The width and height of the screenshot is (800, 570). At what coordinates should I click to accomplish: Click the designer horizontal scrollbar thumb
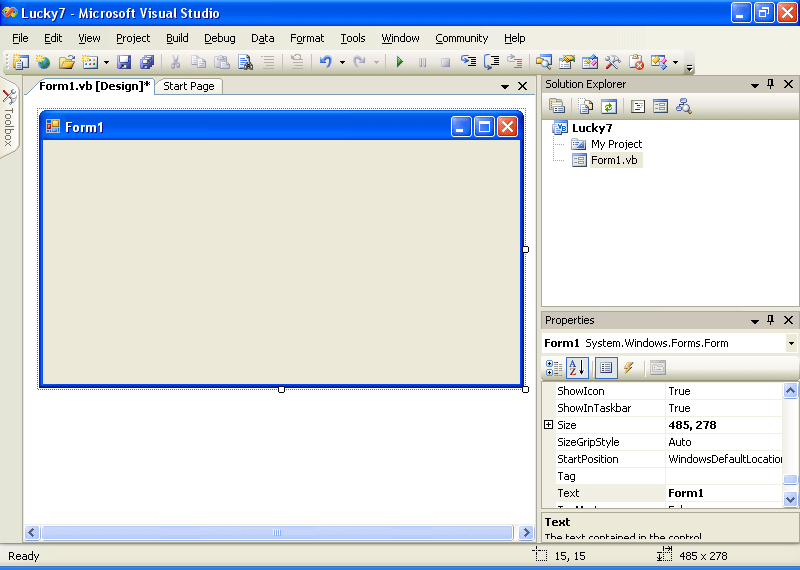pyautogui.click(x=277, y=533)
